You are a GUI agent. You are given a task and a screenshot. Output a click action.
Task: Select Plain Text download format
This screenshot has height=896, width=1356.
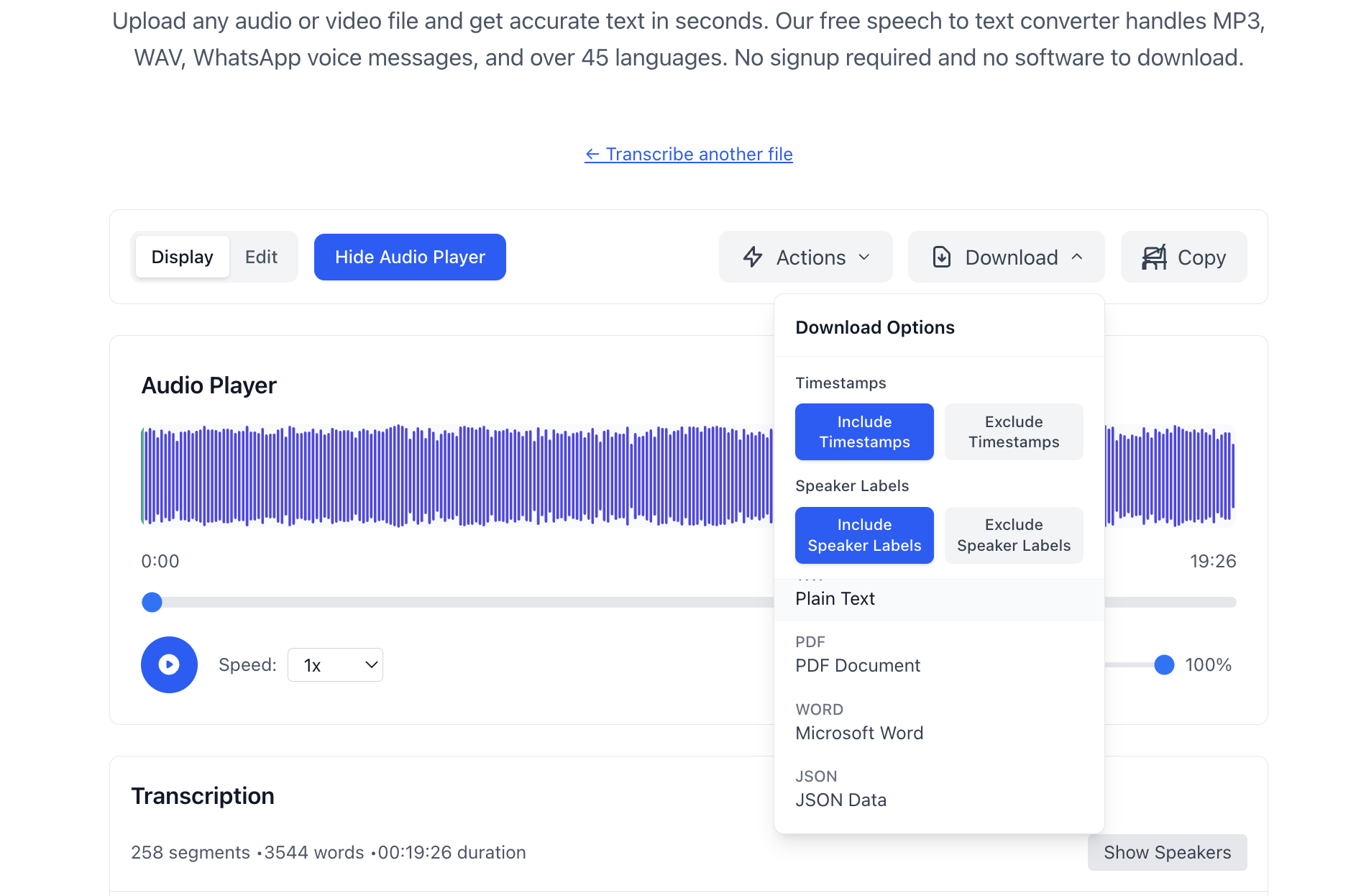tap(835, 598)
